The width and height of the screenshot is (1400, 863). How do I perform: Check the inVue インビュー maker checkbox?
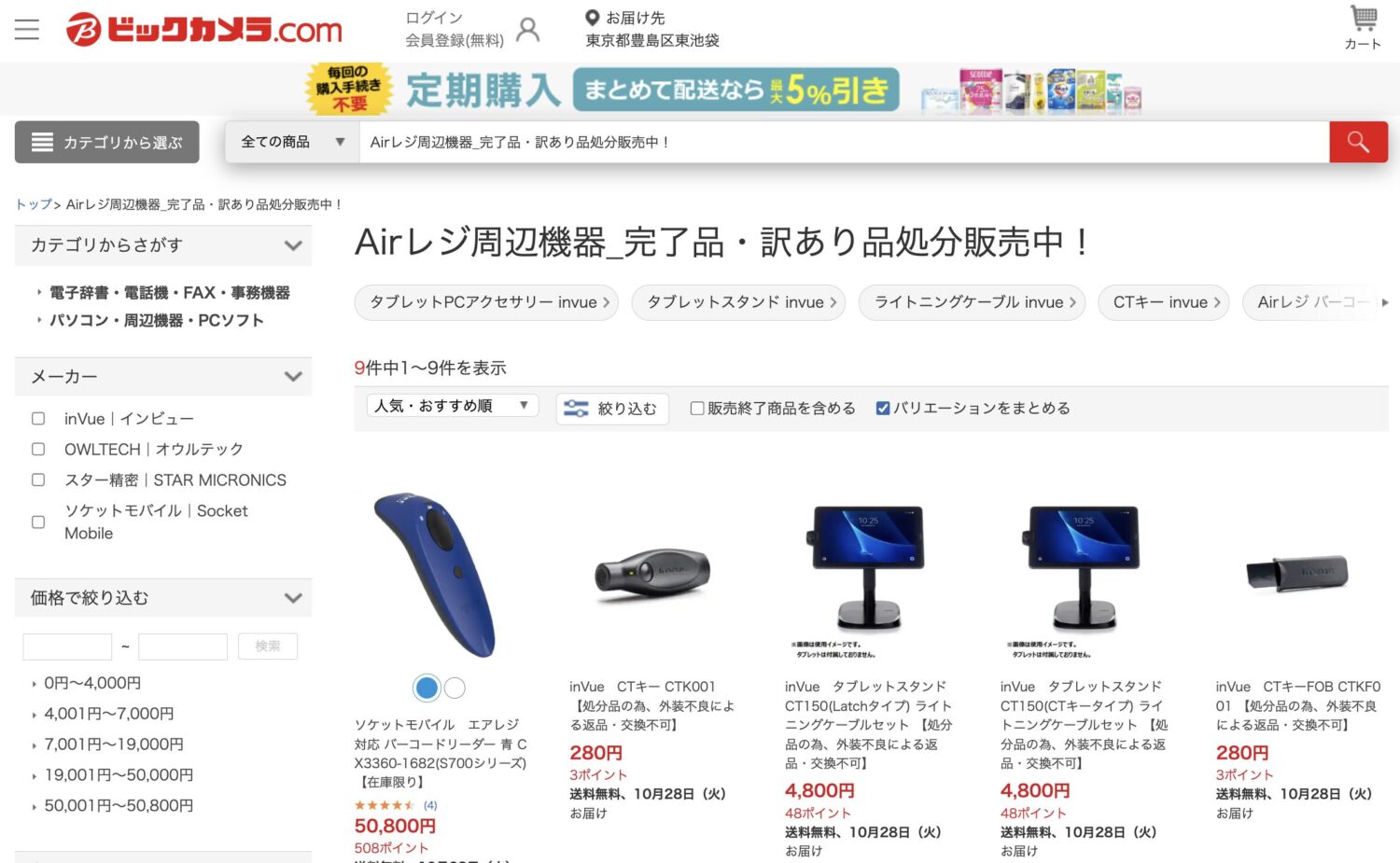38,419
